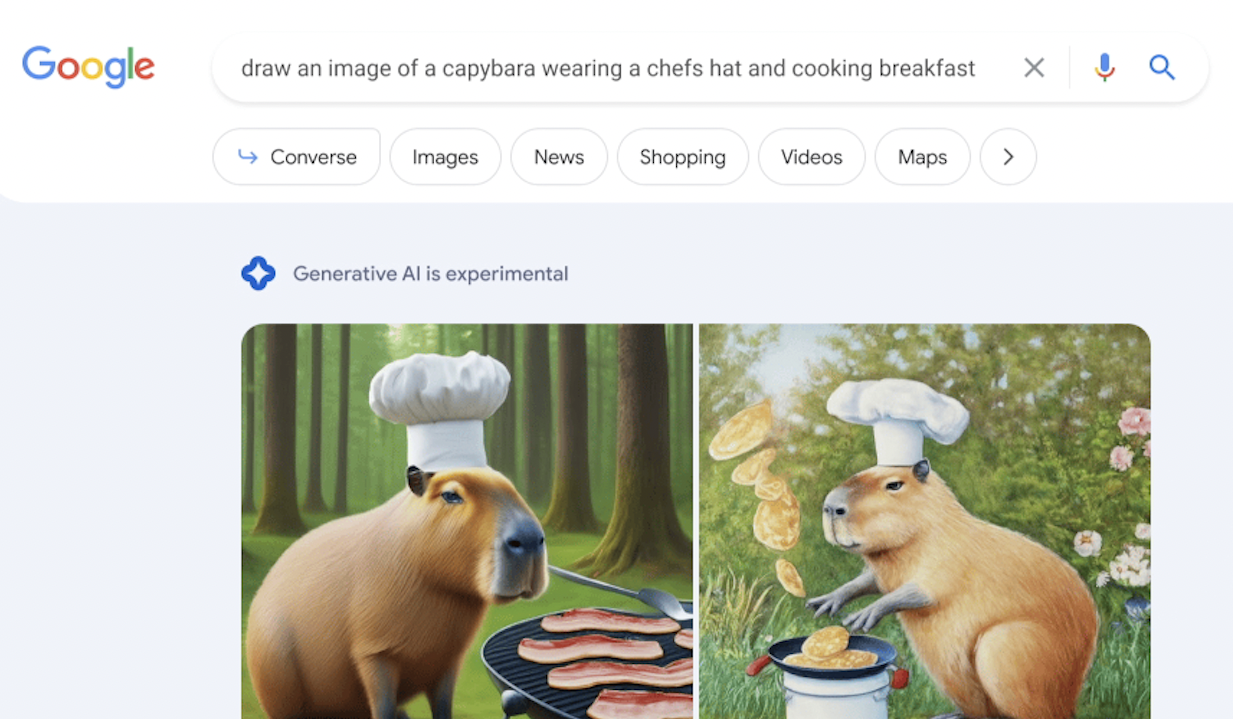Switch to the News filter
Screen dimensions: 1233x719
559,157
